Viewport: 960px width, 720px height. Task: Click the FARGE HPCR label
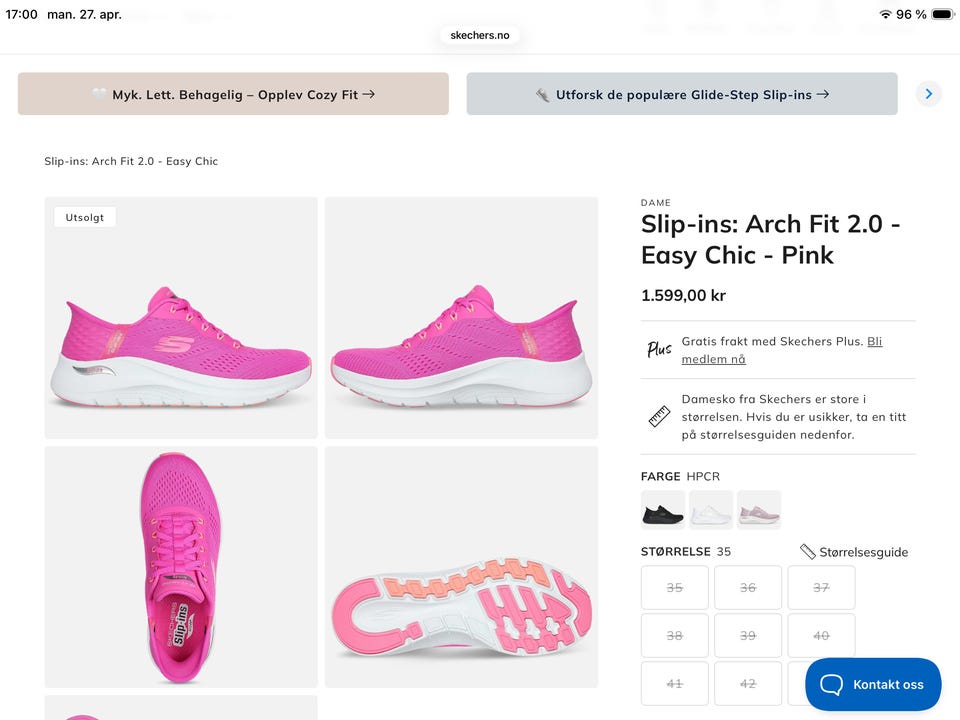680,476
